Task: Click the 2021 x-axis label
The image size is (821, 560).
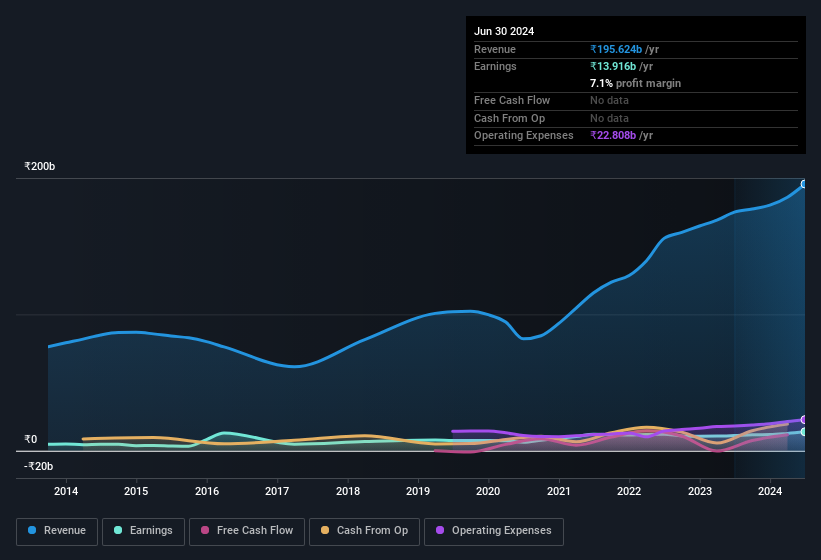Action: (x=559, y=491)
